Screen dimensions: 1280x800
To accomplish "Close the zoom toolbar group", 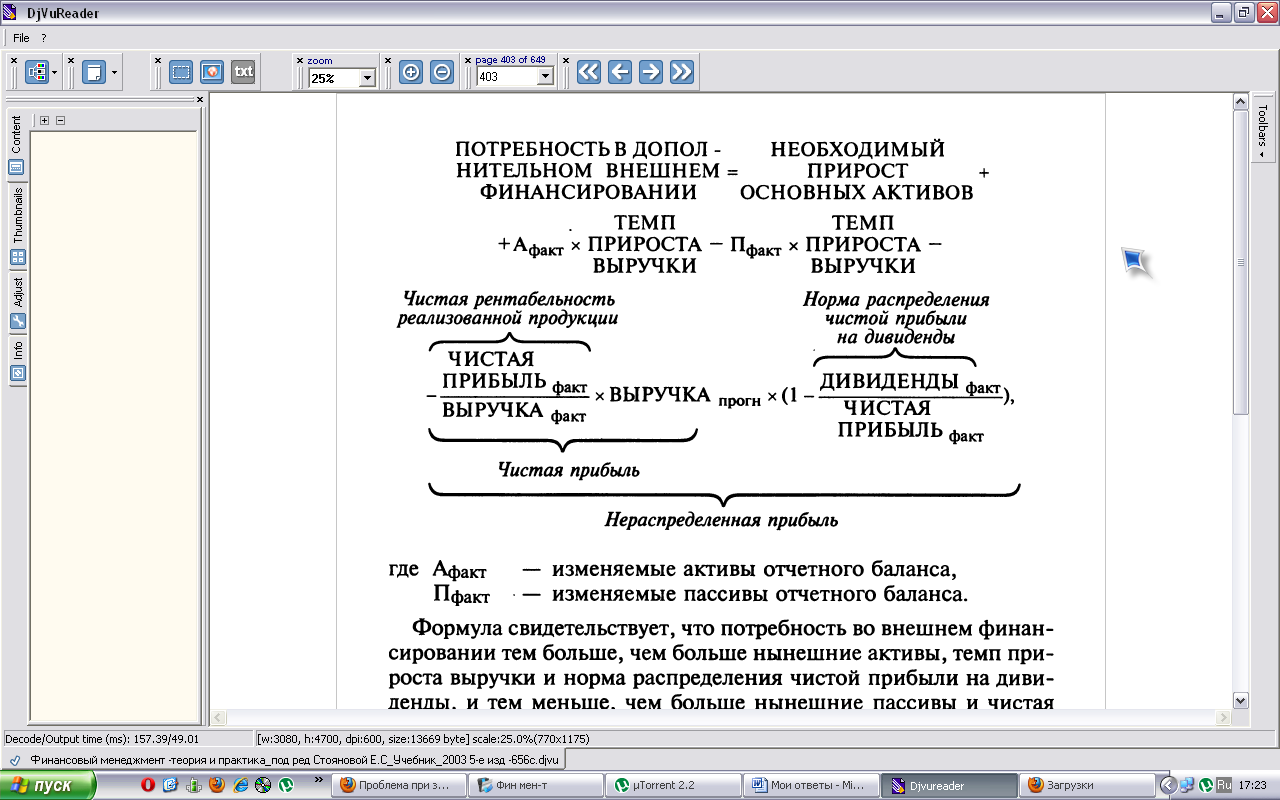I will pos(300,60).
